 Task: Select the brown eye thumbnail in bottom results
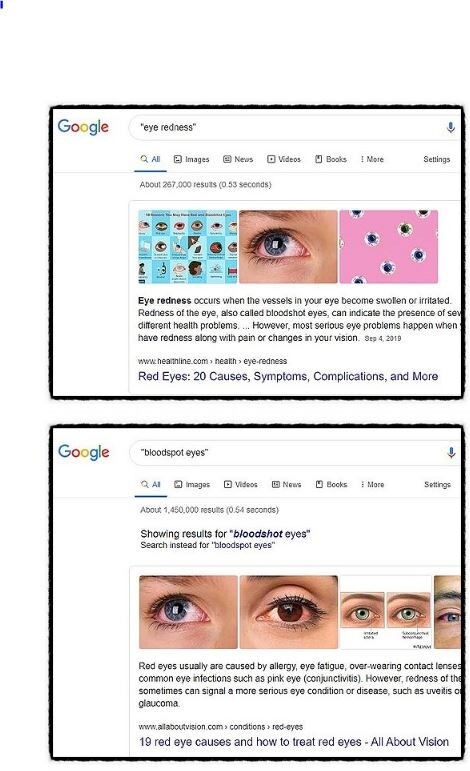289,612
